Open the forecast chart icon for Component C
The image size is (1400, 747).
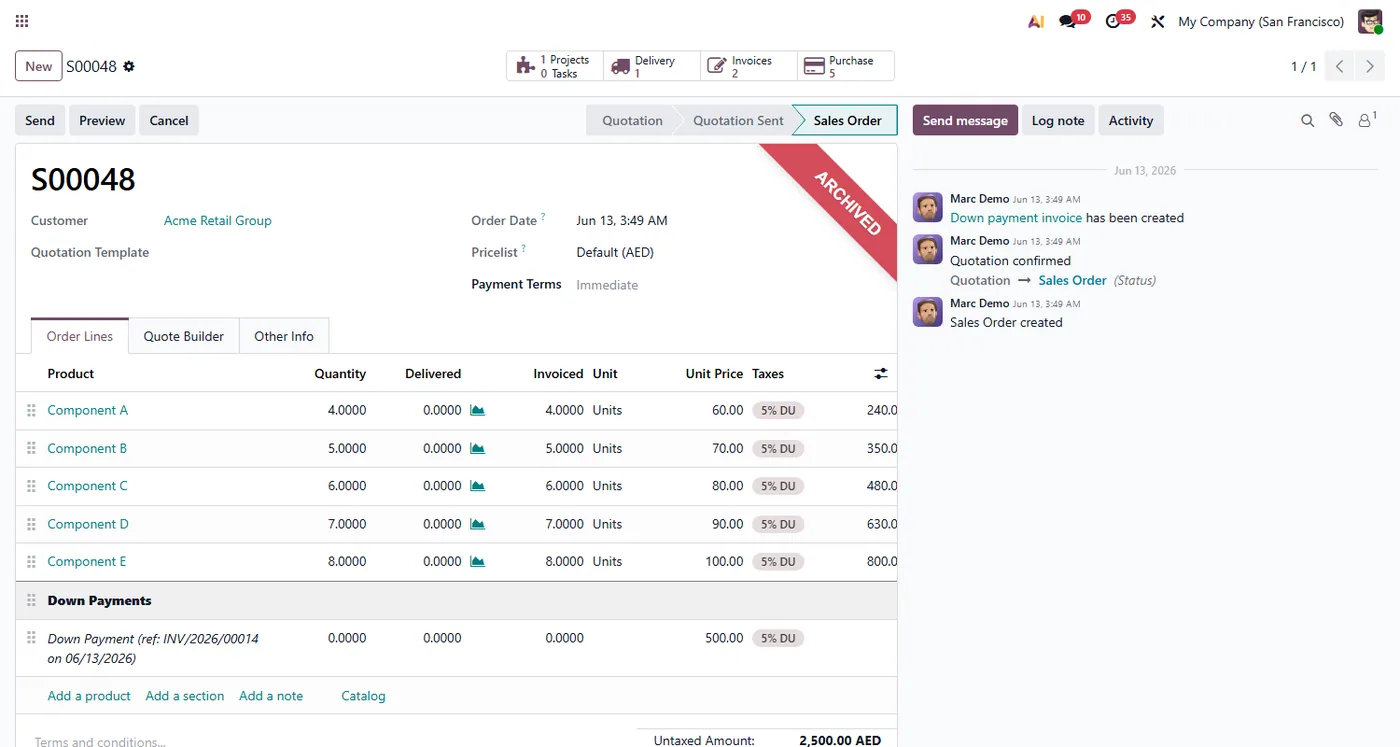(x=478, y=486)
